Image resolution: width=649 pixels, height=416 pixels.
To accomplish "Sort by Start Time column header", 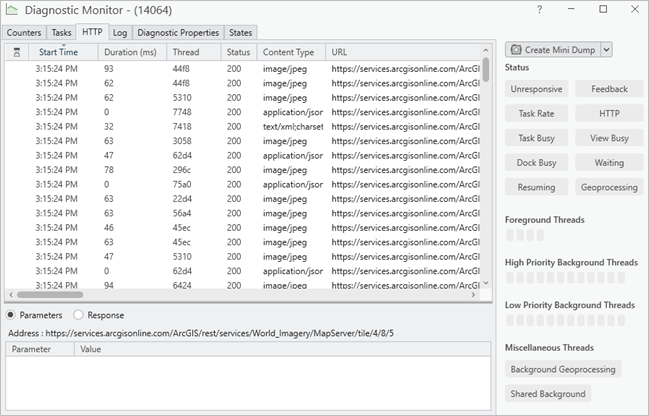I will [x=58, y=52].
